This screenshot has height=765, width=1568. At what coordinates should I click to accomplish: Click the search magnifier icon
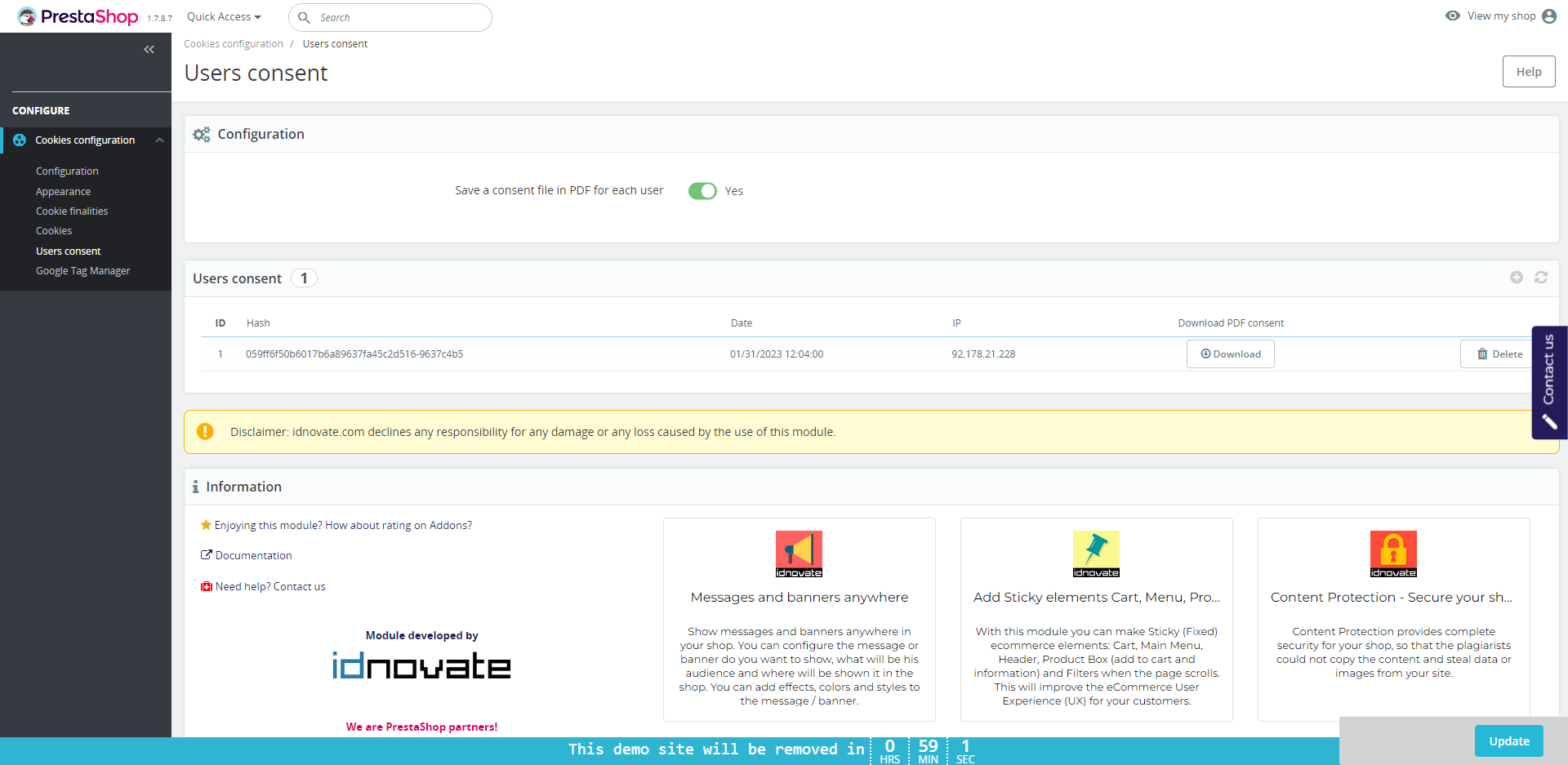click(304, 17)
